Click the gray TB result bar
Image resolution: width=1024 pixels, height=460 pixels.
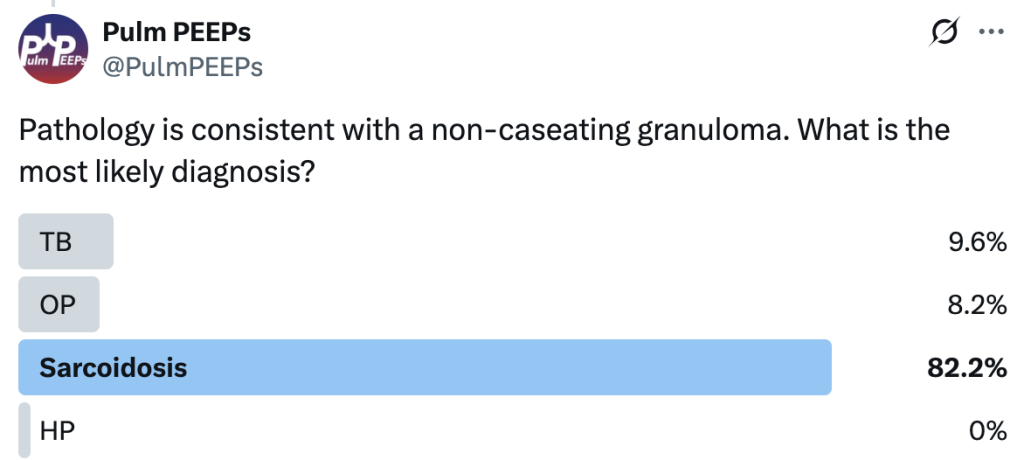(90, 241)
